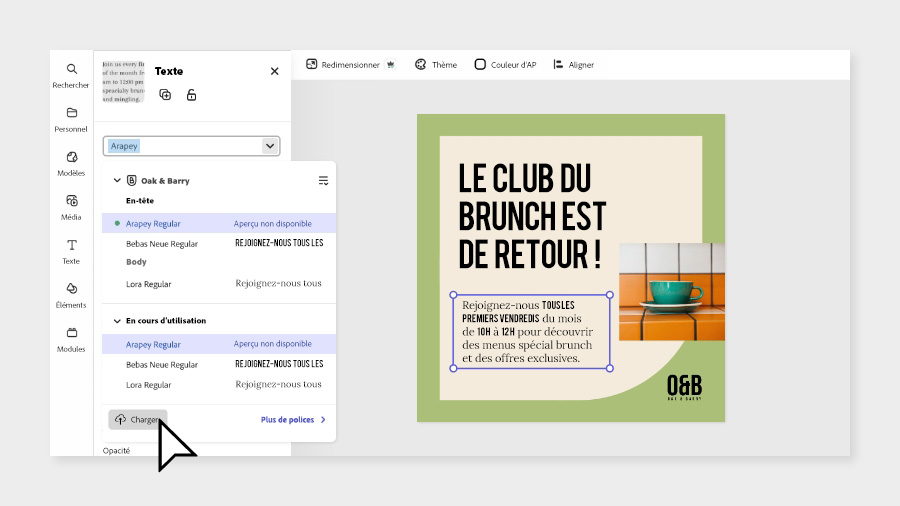Click the bottom-right handle of text box

coord(610,368)
